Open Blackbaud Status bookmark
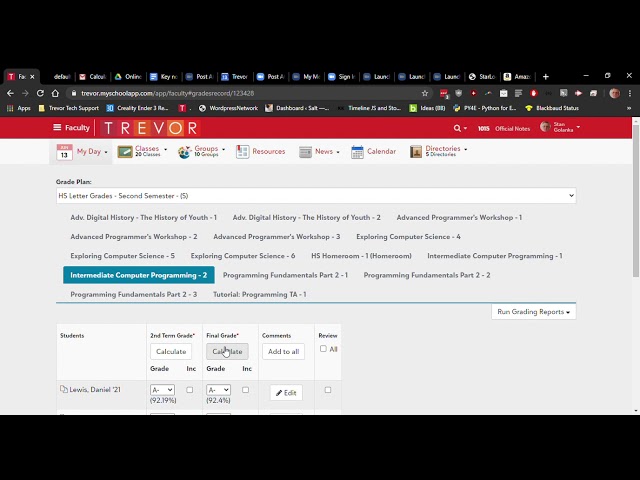 [552, 108]
